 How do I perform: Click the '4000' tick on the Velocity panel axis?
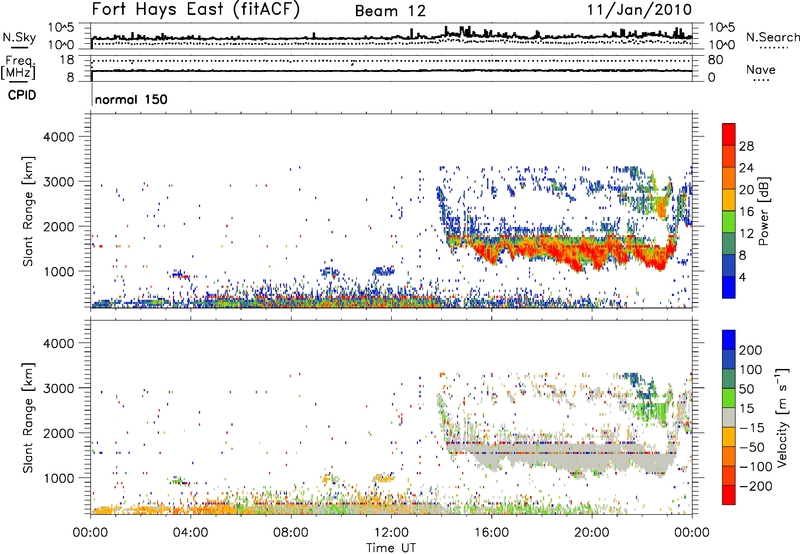(59, 343)
